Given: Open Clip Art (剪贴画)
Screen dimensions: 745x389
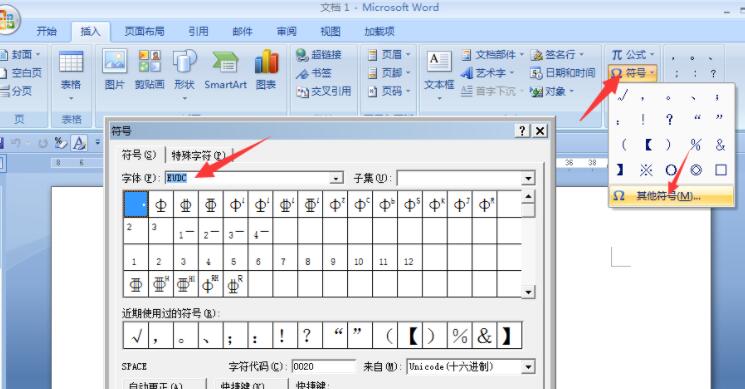Looking at the screenshot, I should point(150,70).
